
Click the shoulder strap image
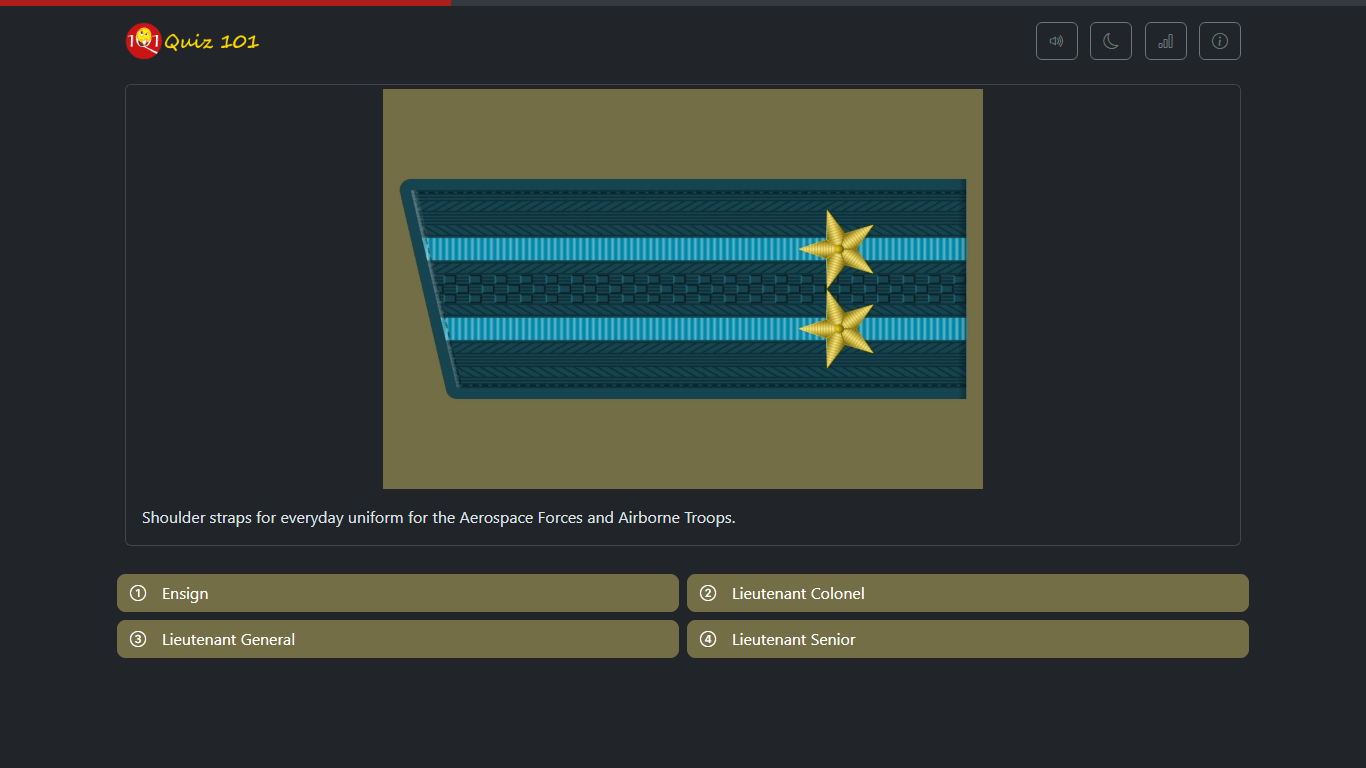tap(682, 288)
